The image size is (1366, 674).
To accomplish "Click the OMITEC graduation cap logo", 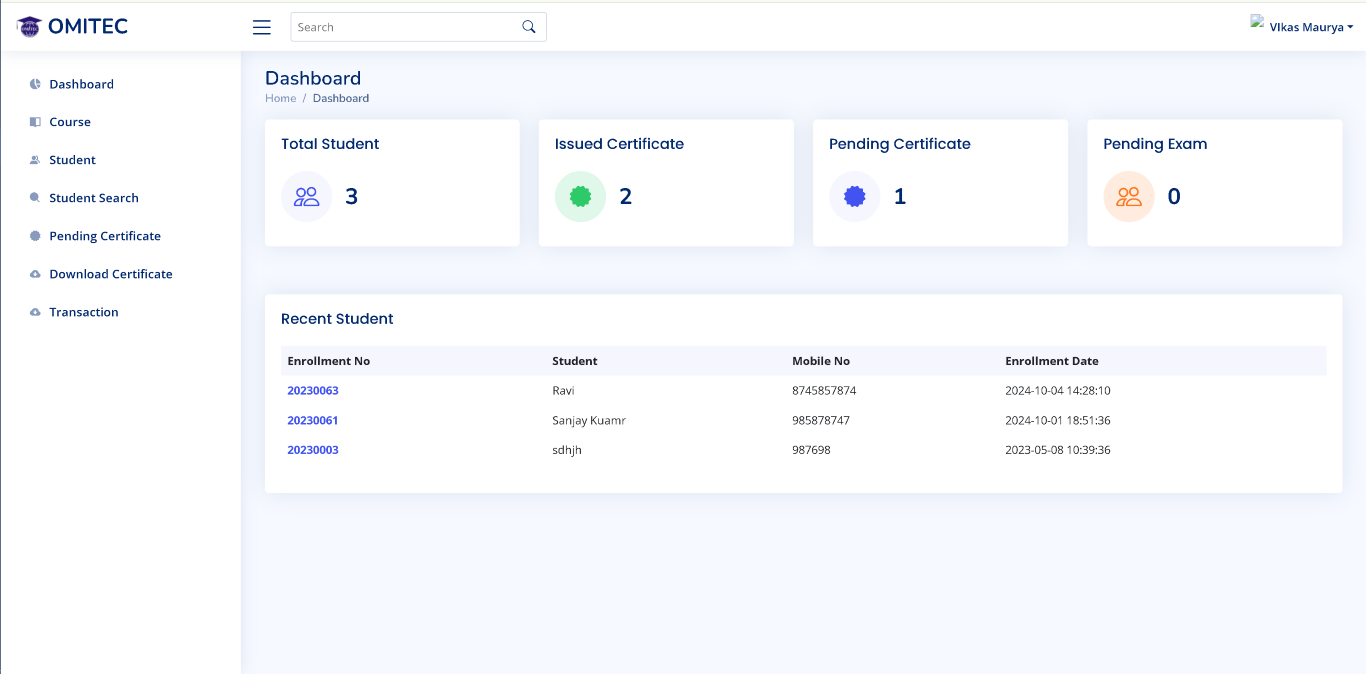I will [29, 27].
